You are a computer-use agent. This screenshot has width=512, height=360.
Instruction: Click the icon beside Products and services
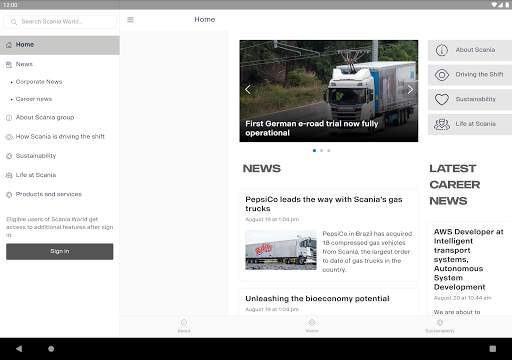click(9, 195)
